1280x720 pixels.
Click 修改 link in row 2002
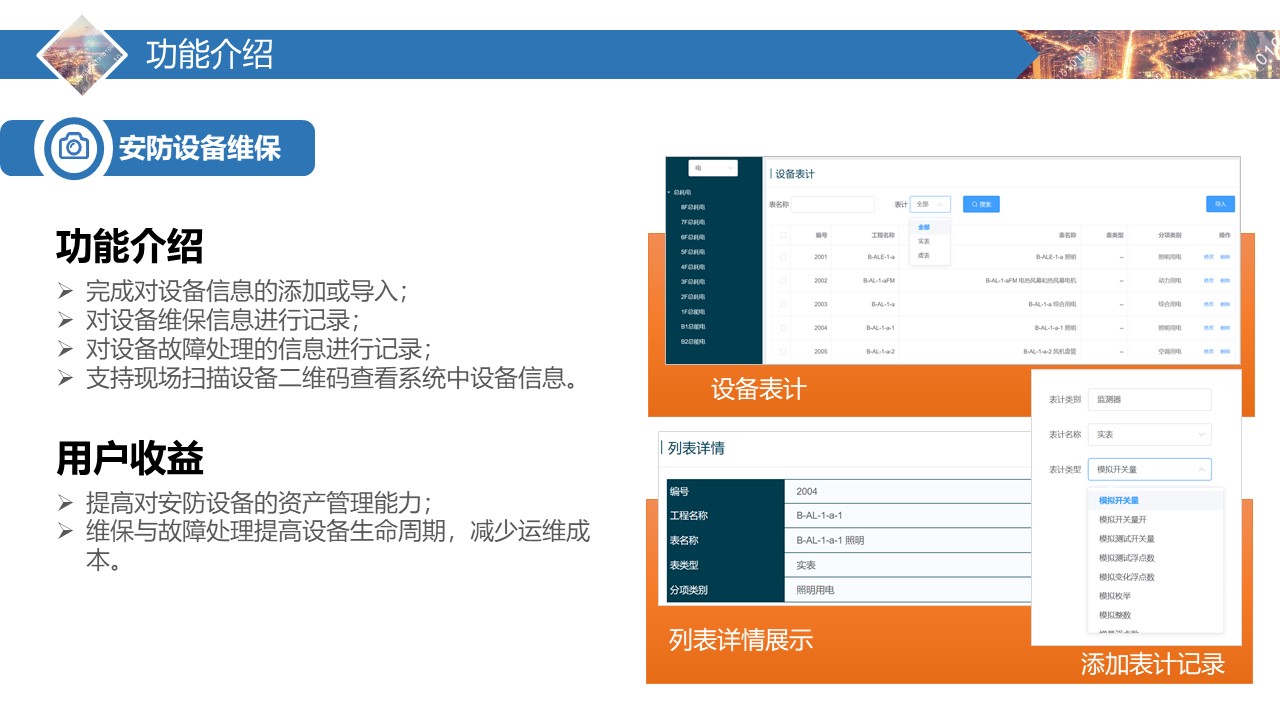click(x=1208, y=280)
